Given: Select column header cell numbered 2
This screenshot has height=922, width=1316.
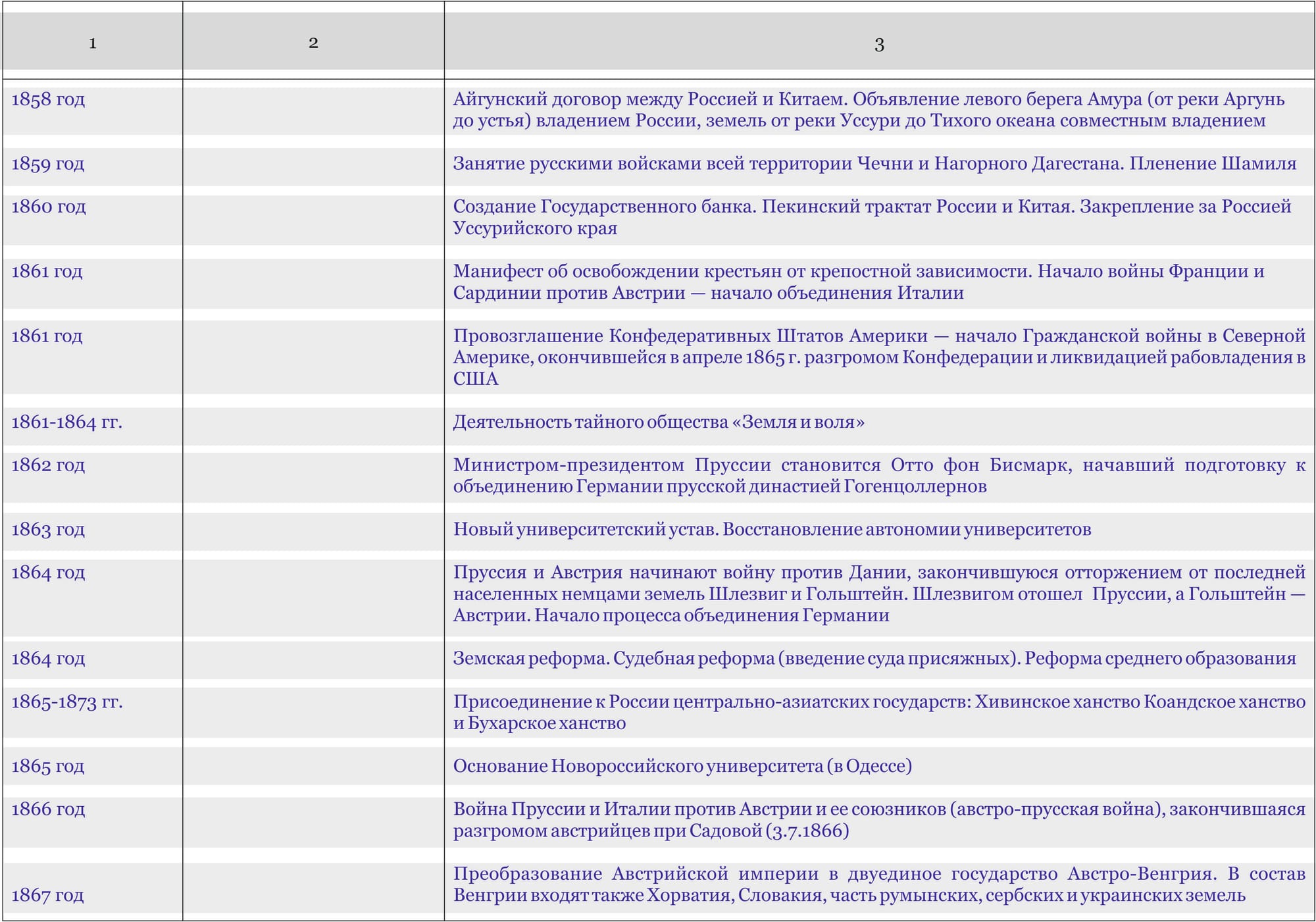Looking at the screenshot, I should 313,41.
